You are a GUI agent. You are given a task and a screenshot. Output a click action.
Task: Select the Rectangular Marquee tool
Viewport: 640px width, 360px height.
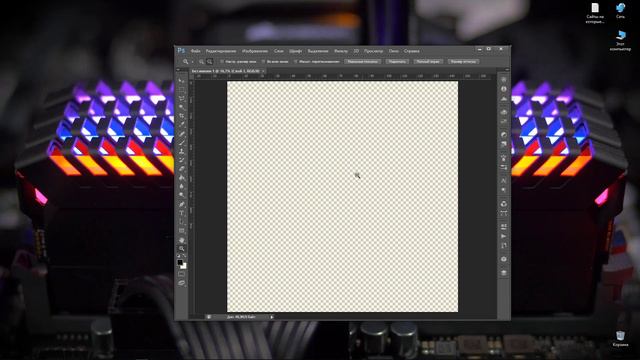click(x=182, y=90)
